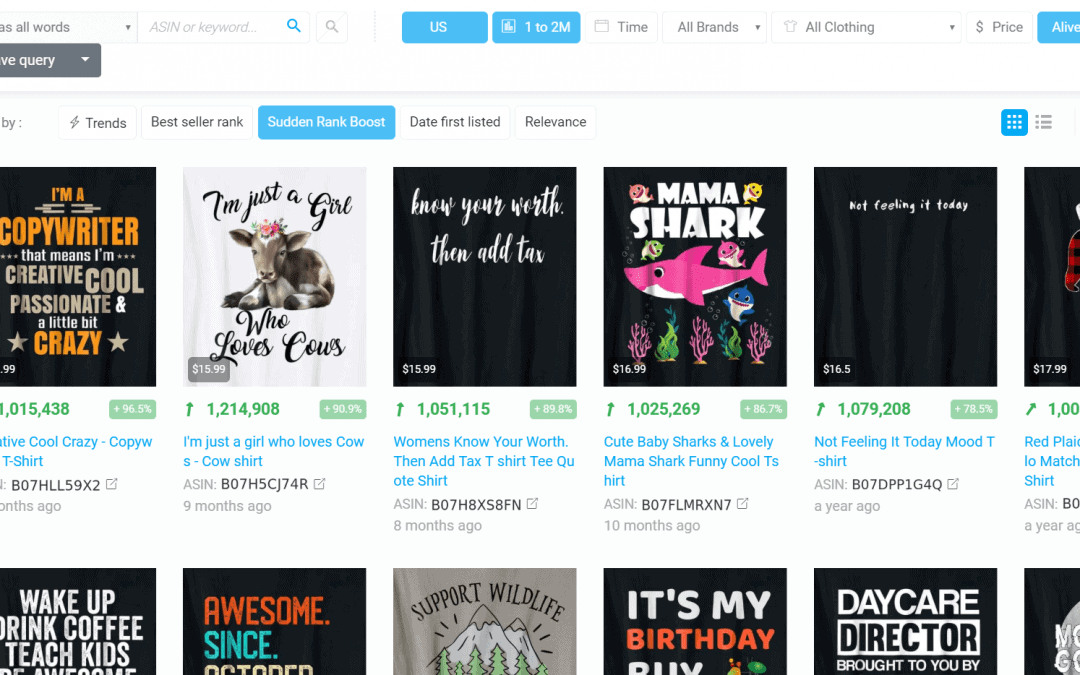Sort by Trends

pos(98,123)
